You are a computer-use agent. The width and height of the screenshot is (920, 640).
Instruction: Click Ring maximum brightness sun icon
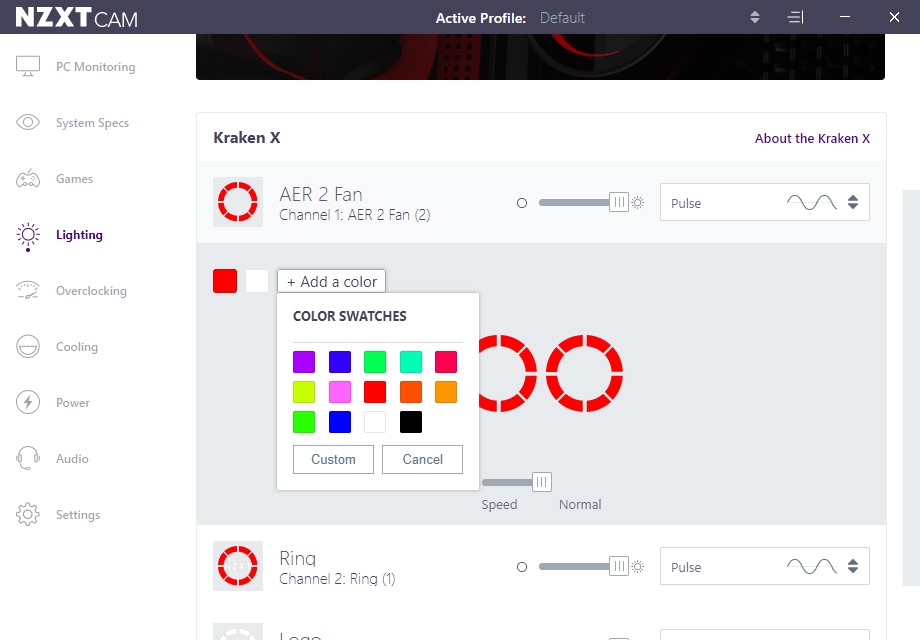(x=638, y=567)
